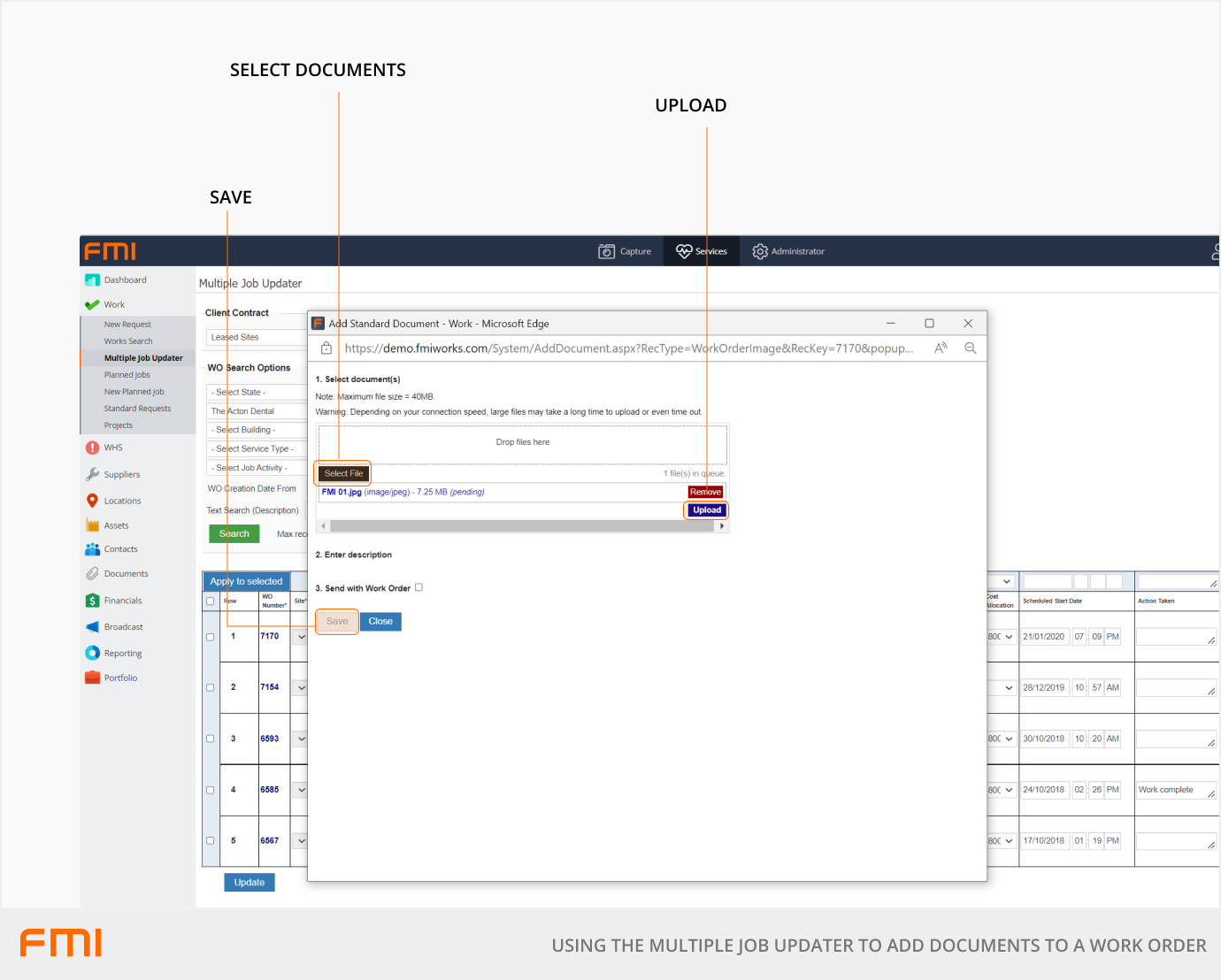
Task: Expand Select State dropdown
Action: tap(257, 393)
